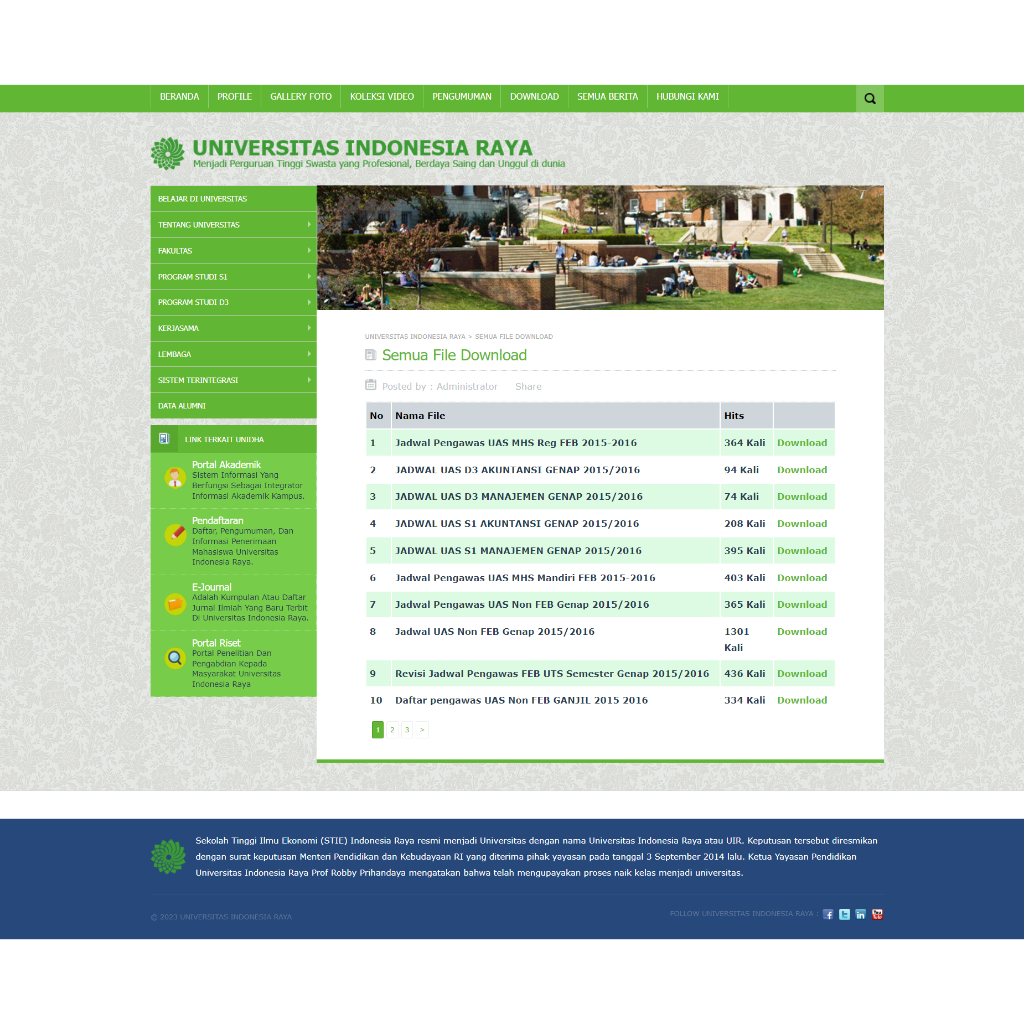Download JADWAL UAS S1 MANAJEMEN GENAP file
1024x1024 pixels.
coord(802,551)
